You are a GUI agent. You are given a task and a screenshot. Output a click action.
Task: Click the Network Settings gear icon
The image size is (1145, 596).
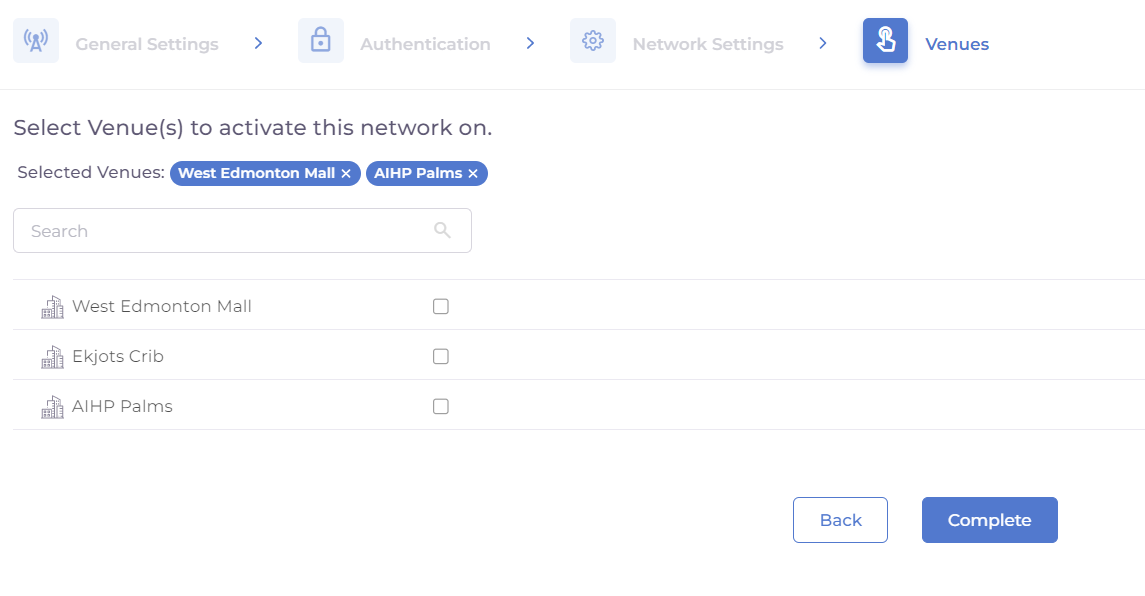click(593, 41)
